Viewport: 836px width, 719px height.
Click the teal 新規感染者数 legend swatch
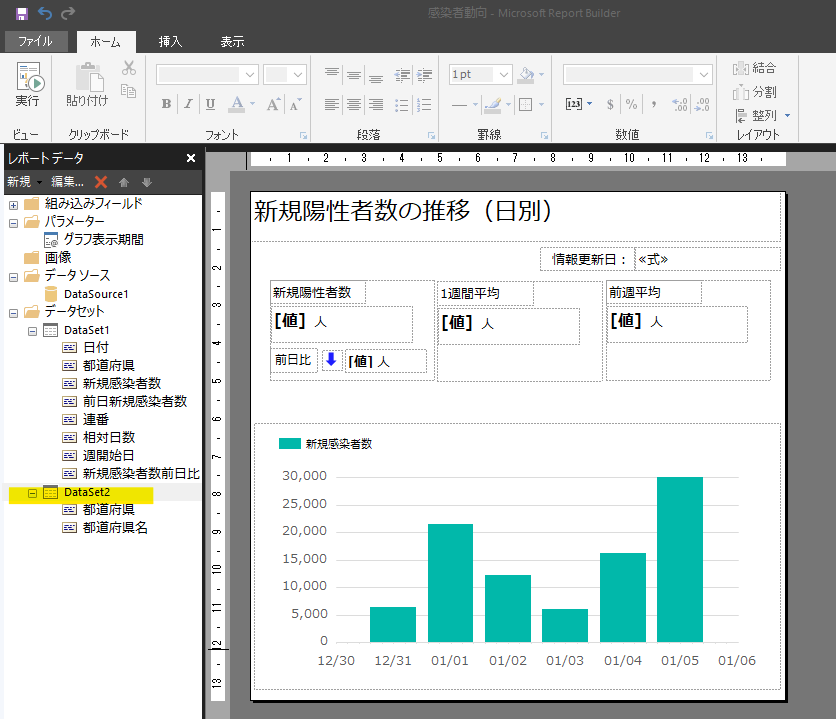click(289, 443)
